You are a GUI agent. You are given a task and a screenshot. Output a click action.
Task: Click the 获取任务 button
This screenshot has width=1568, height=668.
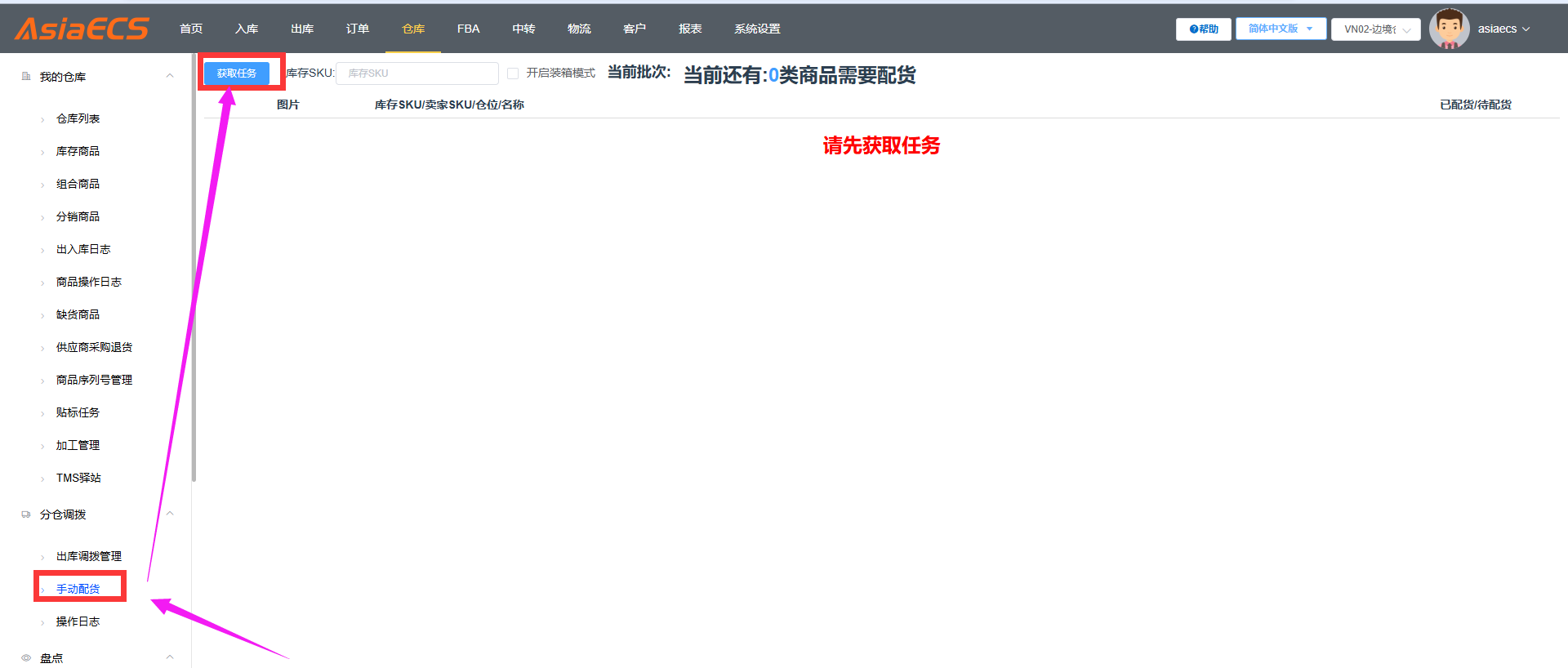click(237, 73)
